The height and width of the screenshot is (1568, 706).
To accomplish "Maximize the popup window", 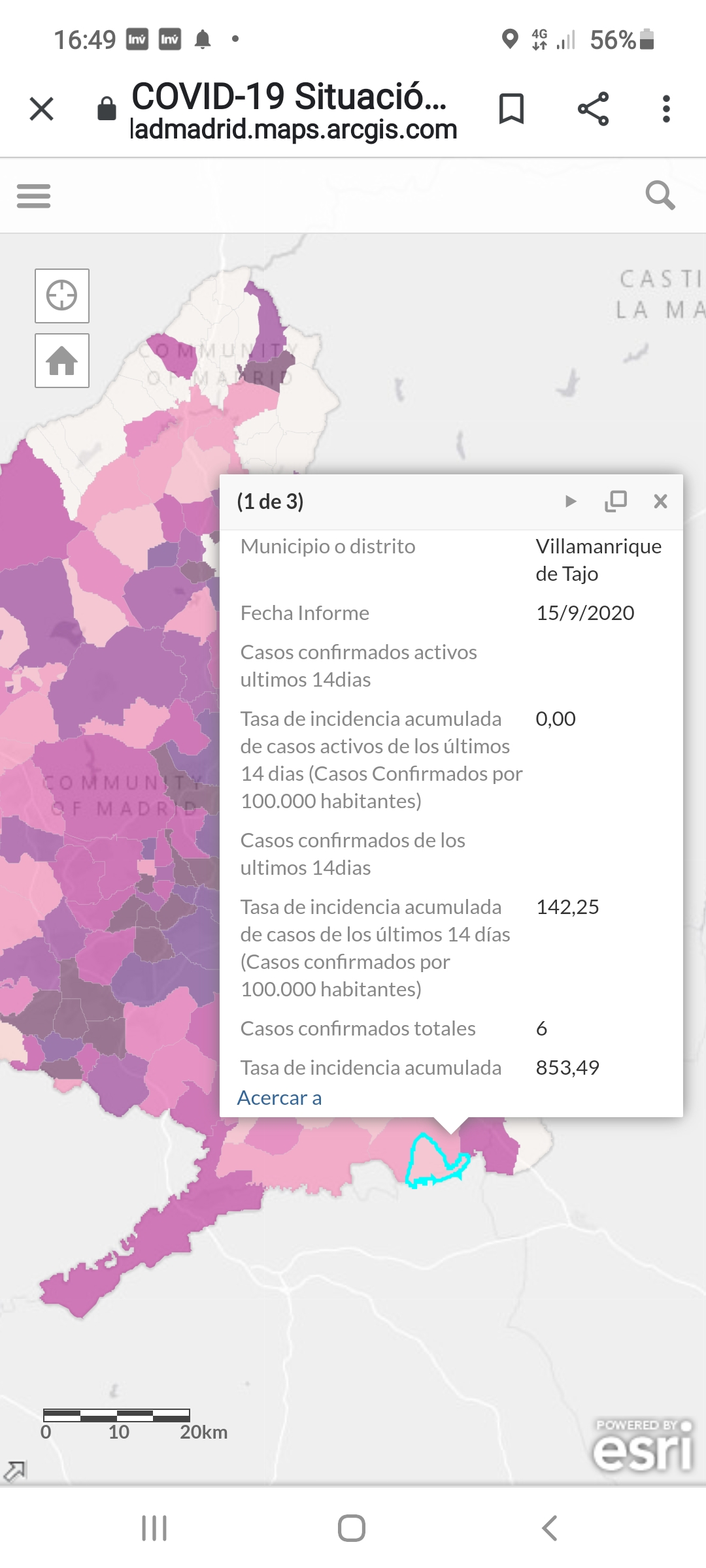I will coord(616,501).
